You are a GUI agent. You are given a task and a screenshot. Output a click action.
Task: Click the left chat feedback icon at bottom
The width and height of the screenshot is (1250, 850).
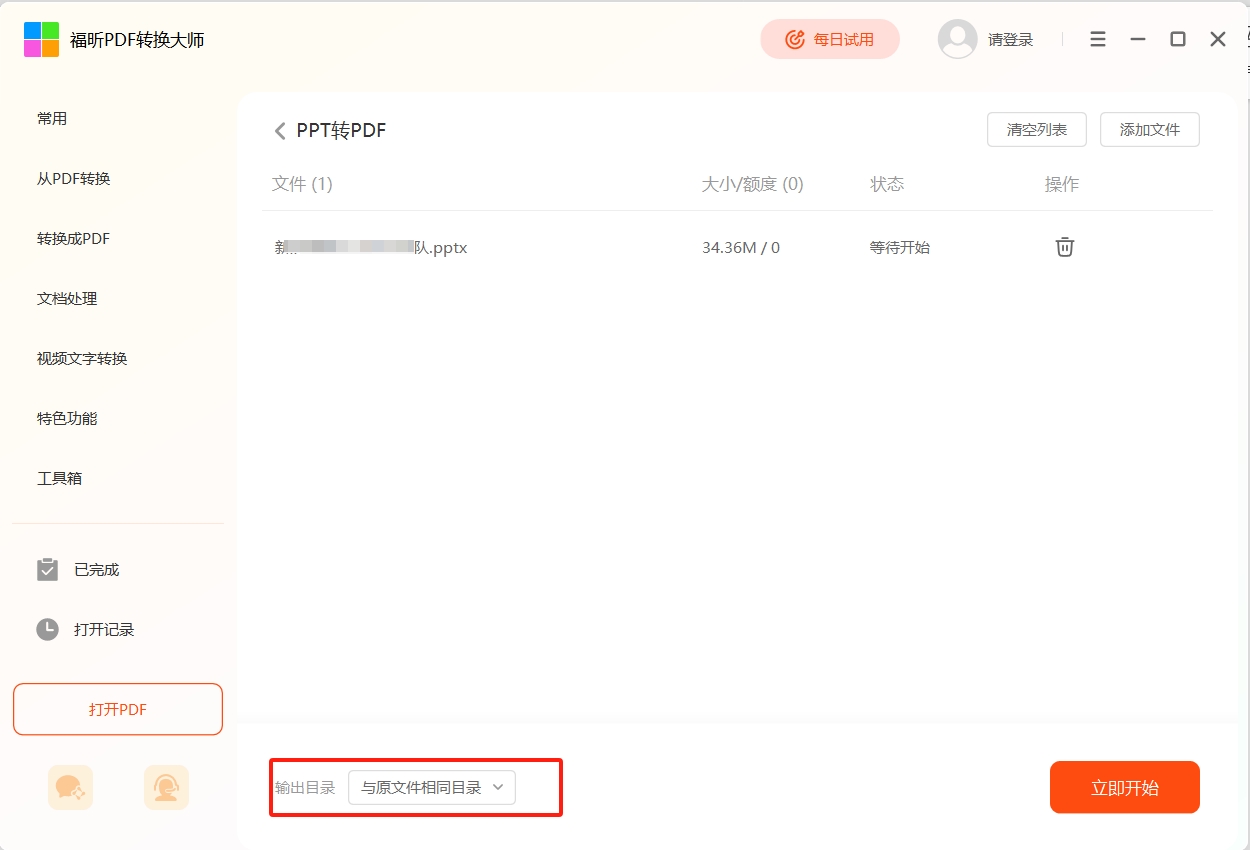coord(70,787)
